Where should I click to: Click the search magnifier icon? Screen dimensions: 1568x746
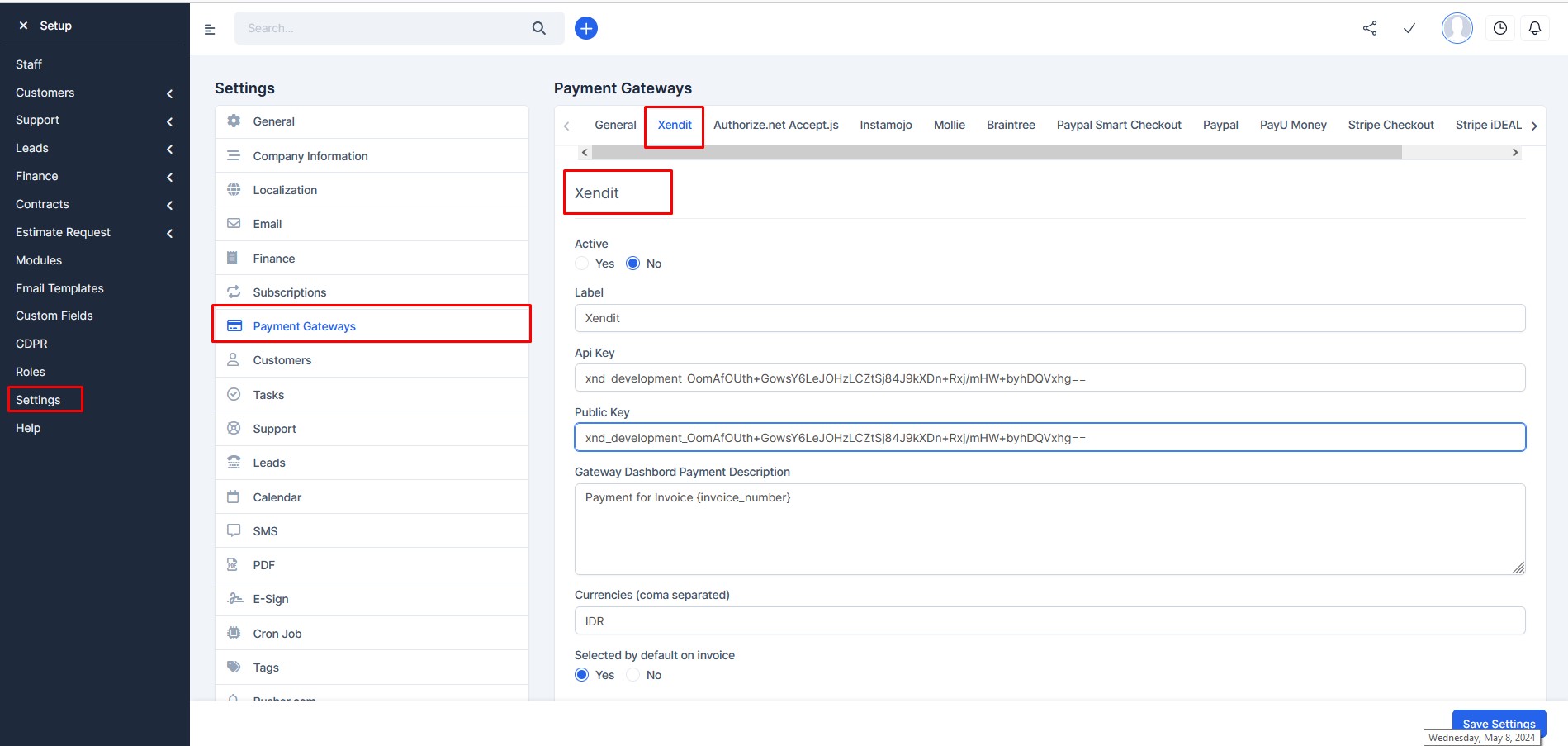click(x=539, y=28)
